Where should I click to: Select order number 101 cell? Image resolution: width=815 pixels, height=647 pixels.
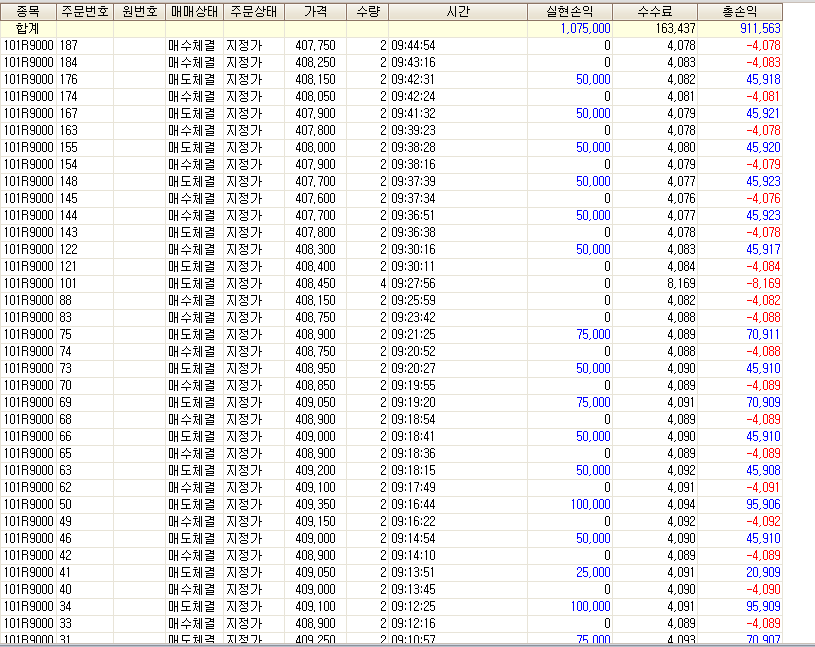click(68, 284)
